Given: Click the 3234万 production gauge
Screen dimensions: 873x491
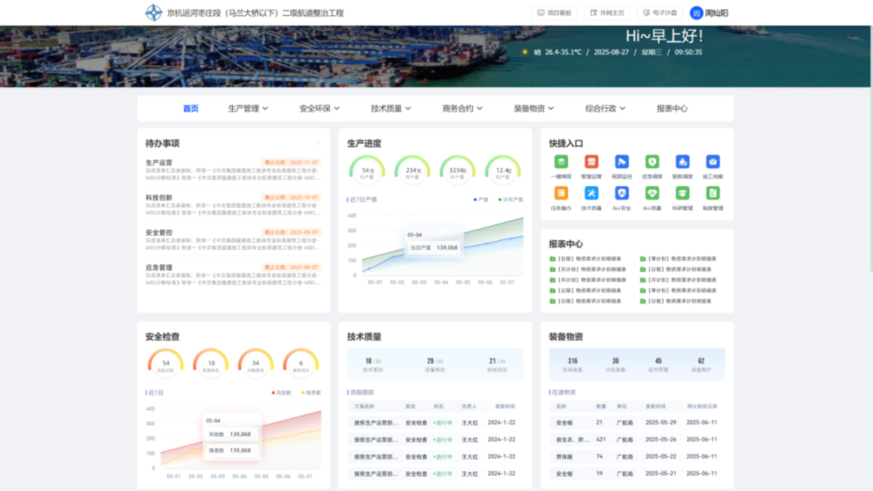Looking at the screenshot, I should pos(458,169).
